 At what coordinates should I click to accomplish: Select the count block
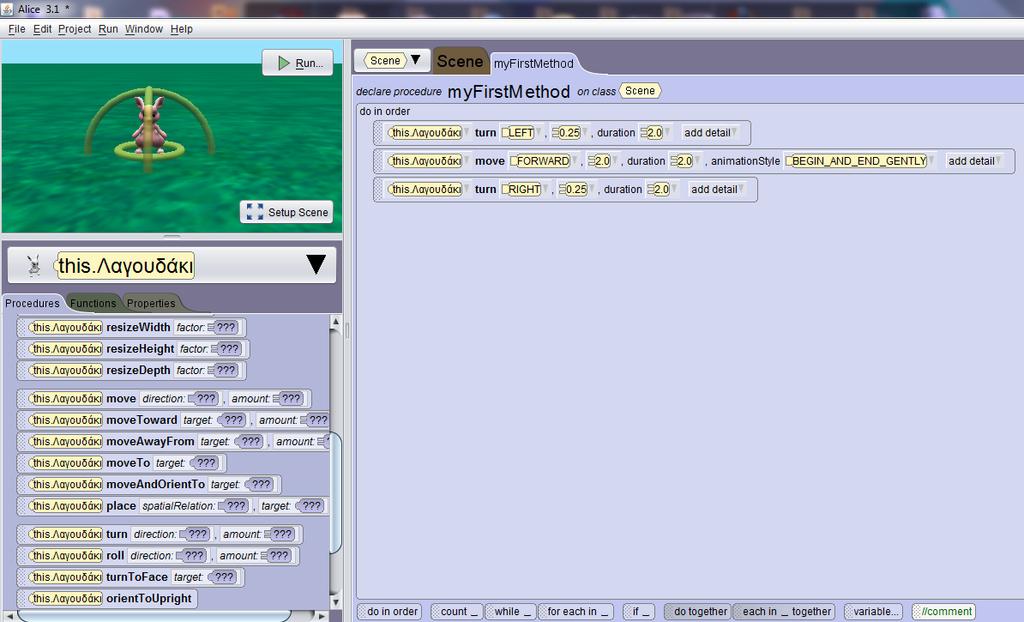click(x=456, y=612)
